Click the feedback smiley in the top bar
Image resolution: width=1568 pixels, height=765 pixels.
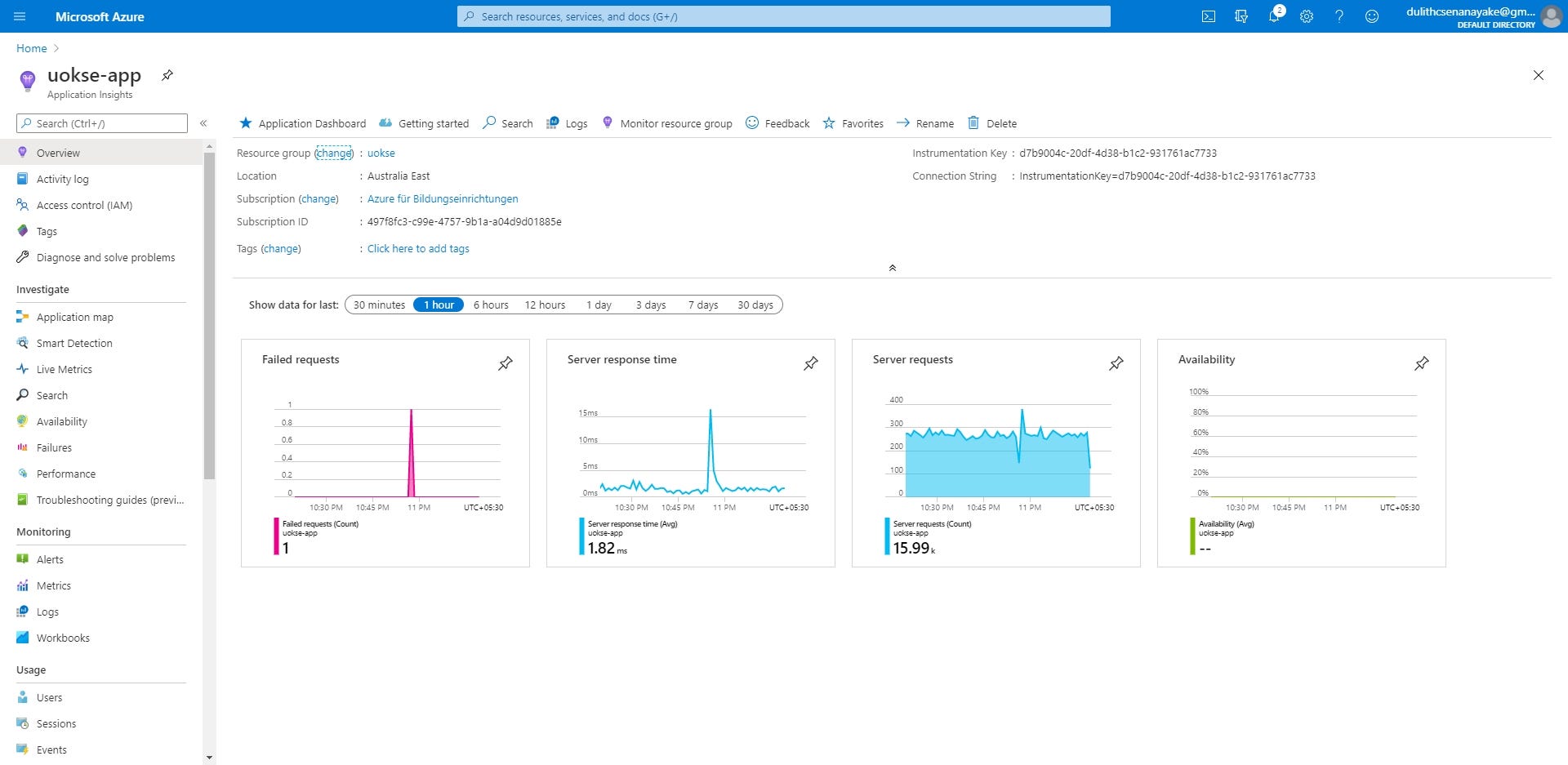[1372, 16]
